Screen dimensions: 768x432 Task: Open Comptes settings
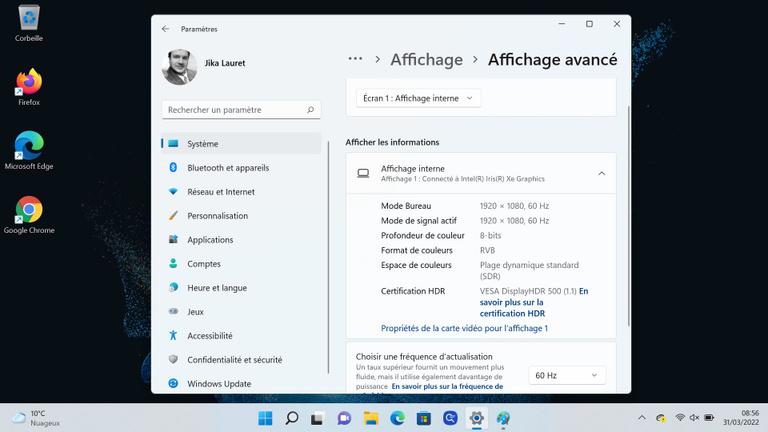coord(241,264)
